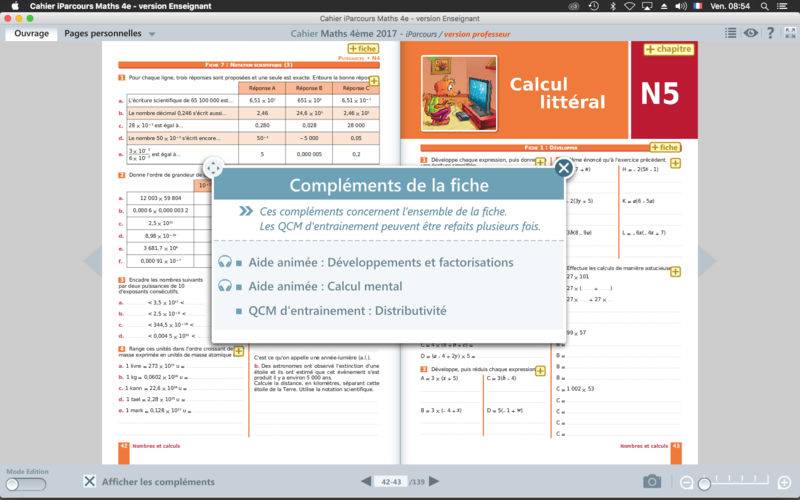Take a snapshot with the camera icon
This screenshot has width=800, height=500.
652,481
